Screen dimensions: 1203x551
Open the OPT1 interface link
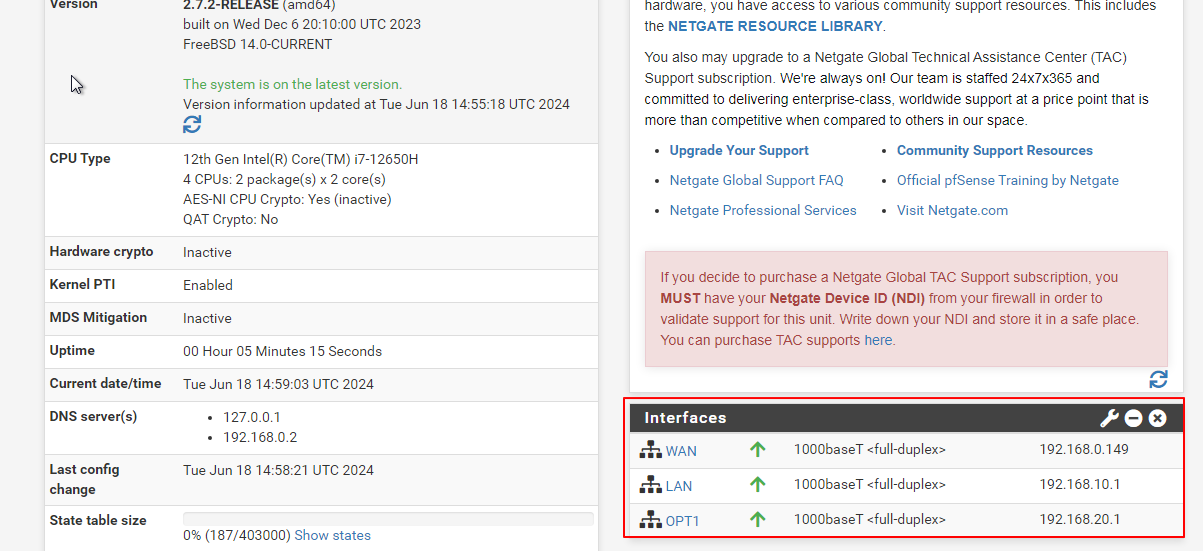click(683, 521)
